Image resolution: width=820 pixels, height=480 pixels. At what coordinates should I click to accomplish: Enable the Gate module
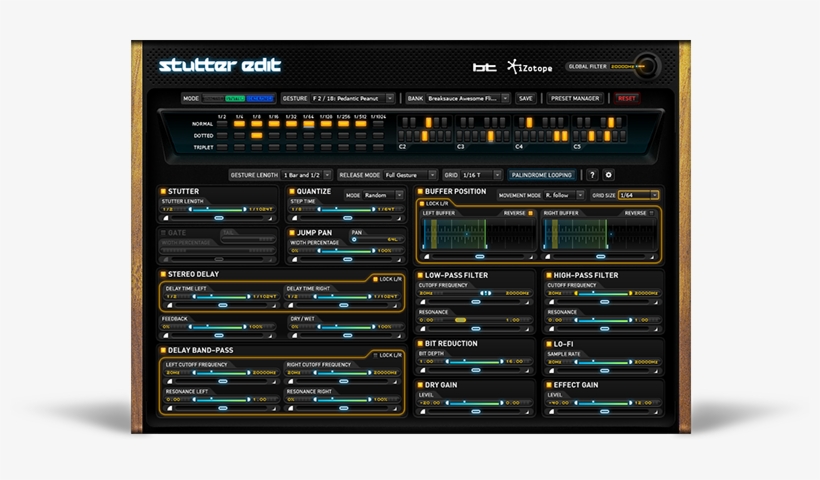(x=163, y=233)
